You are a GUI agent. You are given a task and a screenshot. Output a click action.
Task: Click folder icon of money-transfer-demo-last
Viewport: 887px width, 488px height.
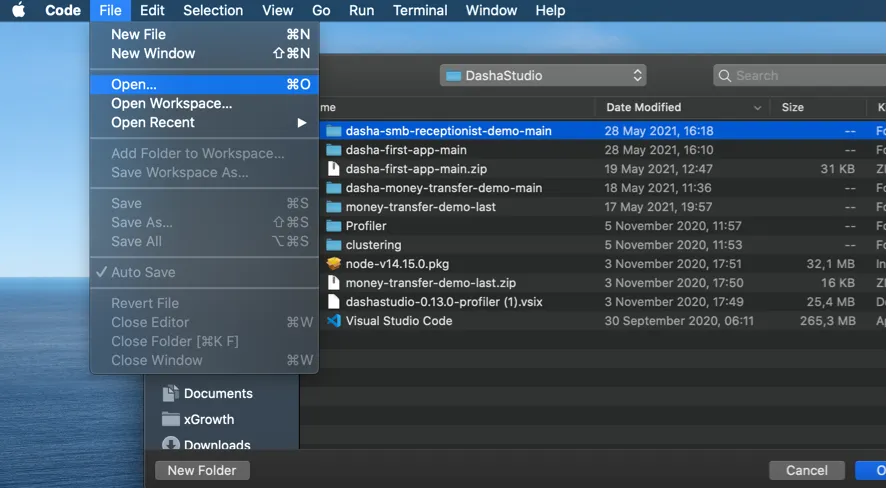tap(334, 207)
